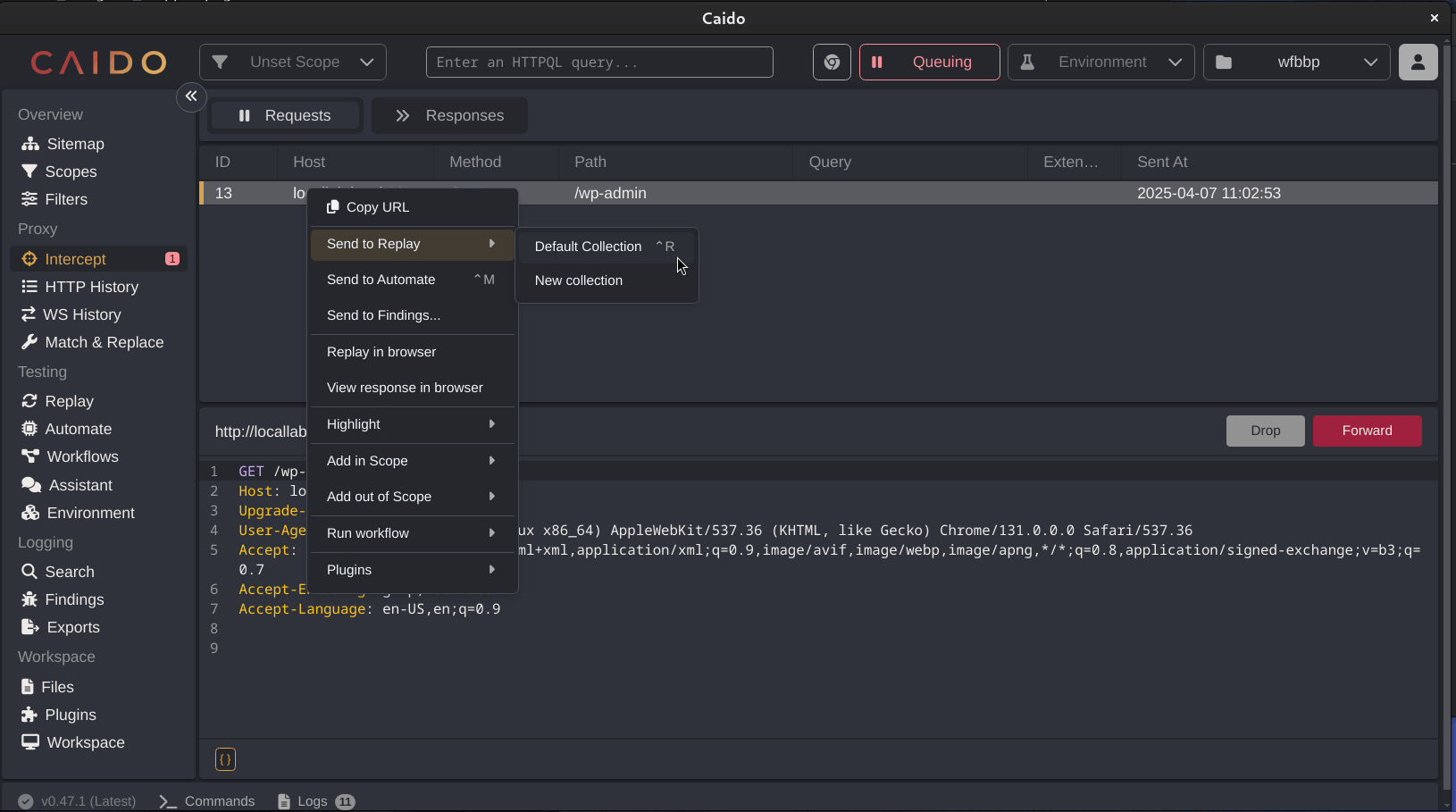Image resolution: width=1456 pixels, height=812 pixels.
Task: Click the HTTPQL query input field
Action: (599, 63)
